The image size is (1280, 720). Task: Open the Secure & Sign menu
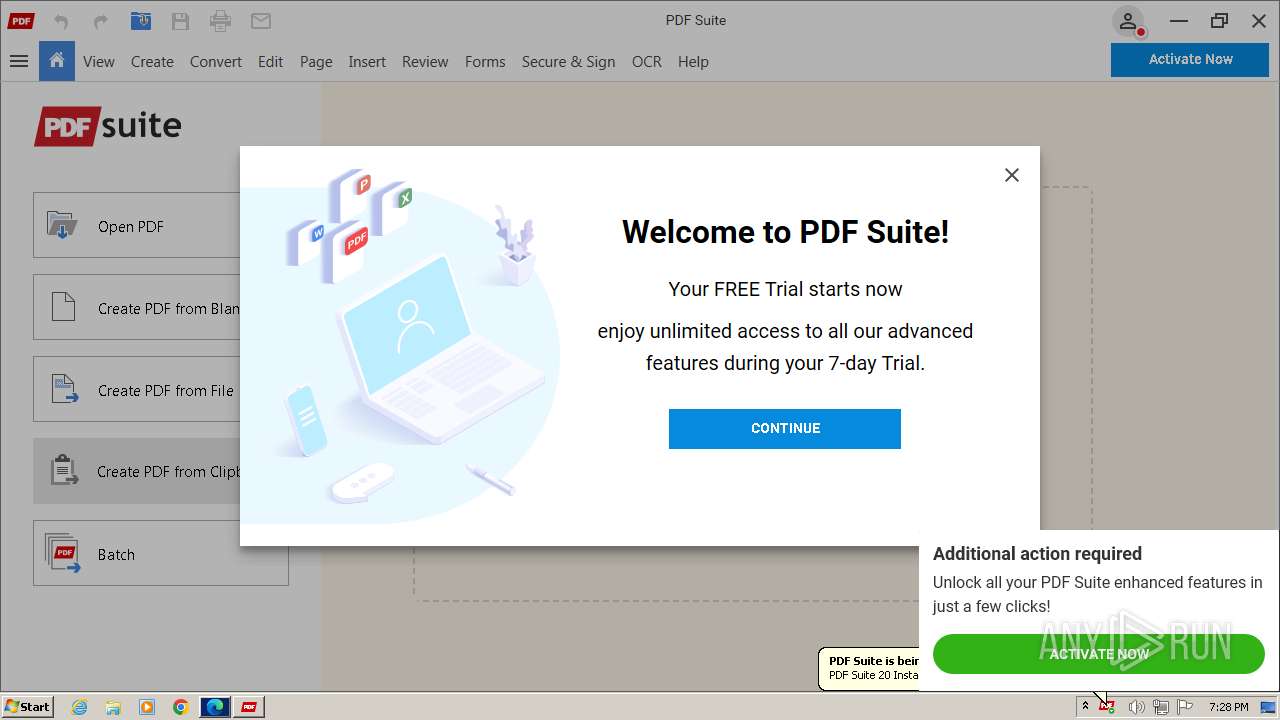tap(568, 62)
